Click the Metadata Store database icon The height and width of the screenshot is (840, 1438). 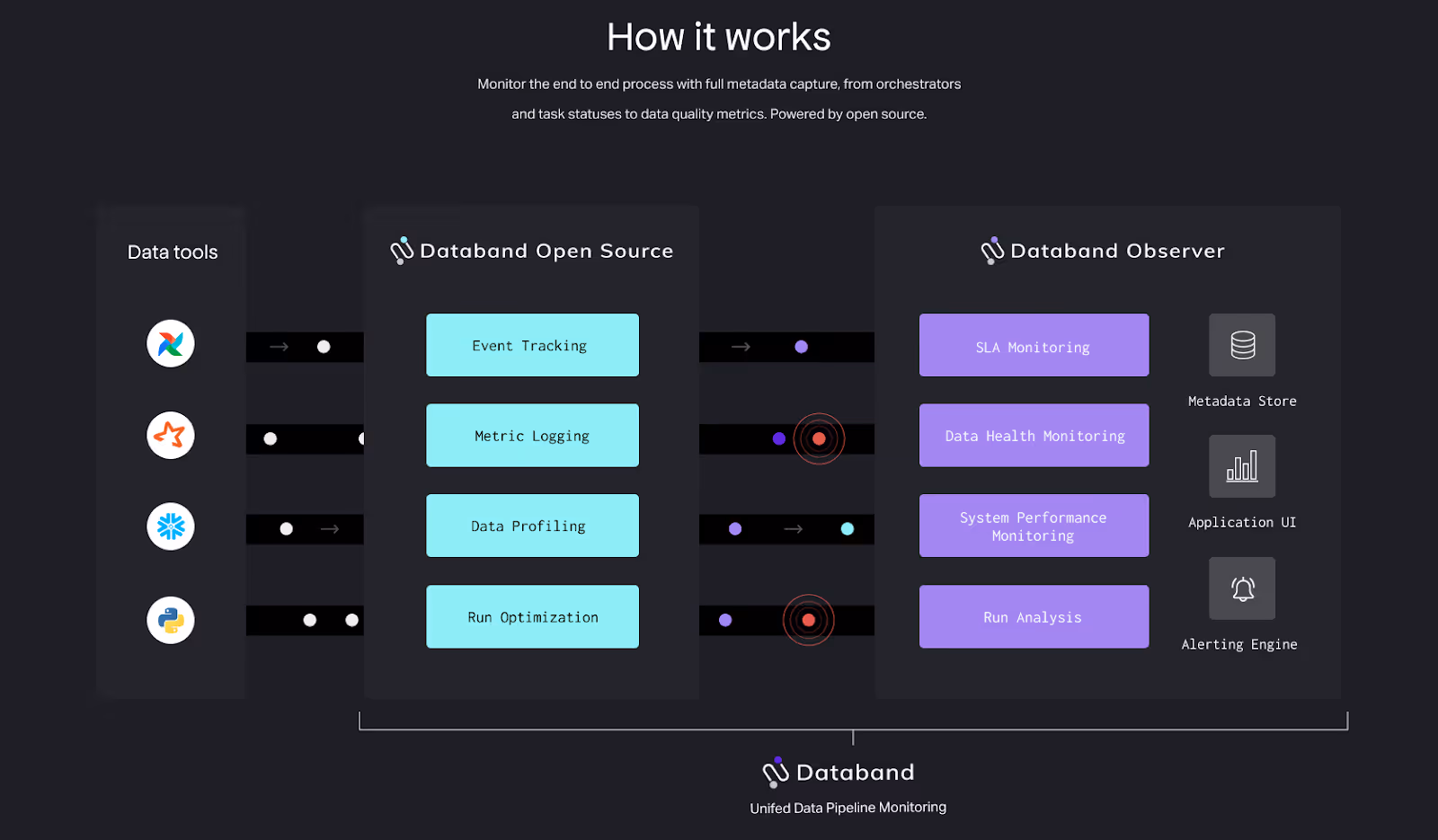tap(1242, 345)
